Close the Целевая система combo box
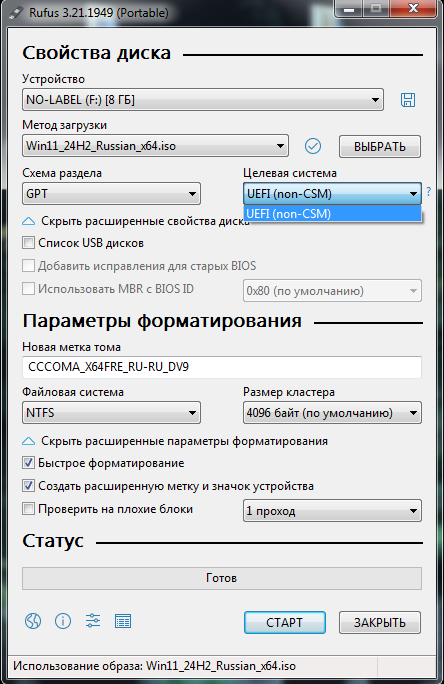The width and height of the screenshot is (444, 684). [x=332, y=194]
